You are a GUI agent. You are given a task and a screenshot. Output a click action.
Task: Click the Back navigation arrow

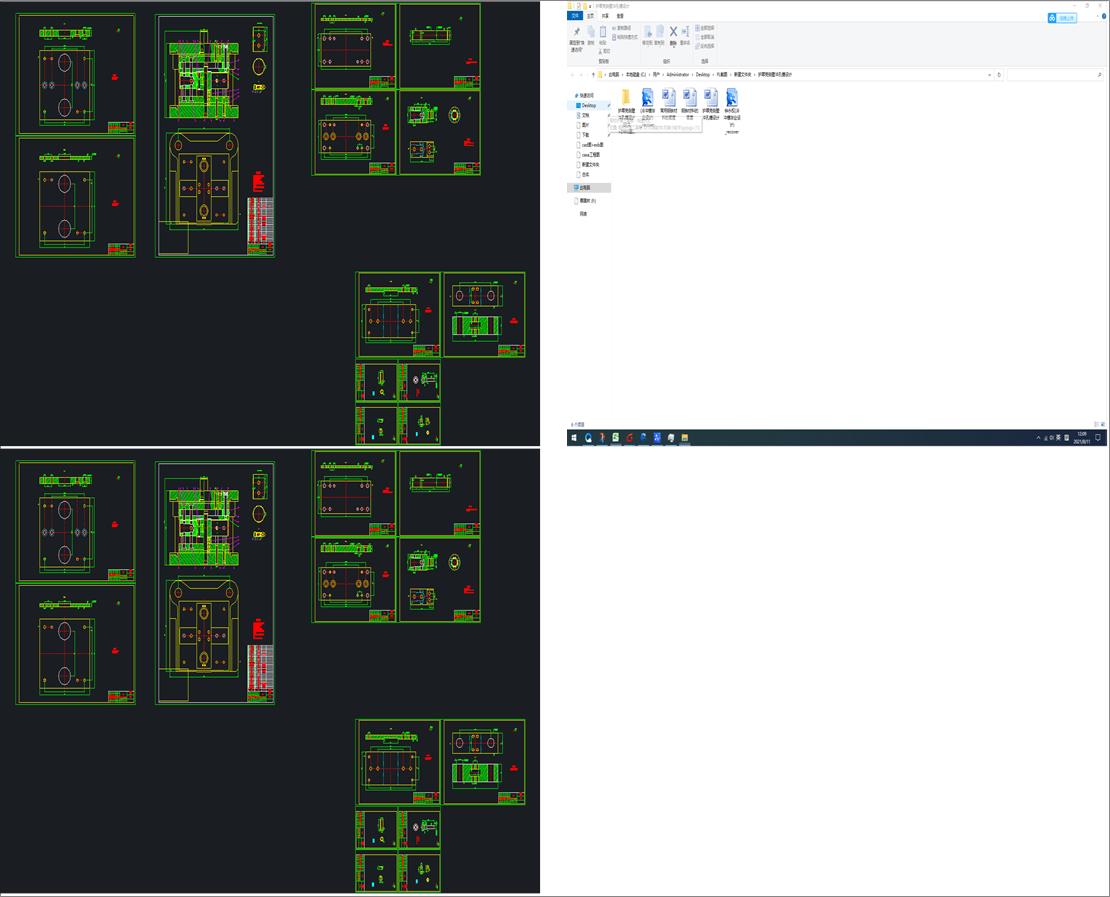pyautogui.click(x=572, y=74)
